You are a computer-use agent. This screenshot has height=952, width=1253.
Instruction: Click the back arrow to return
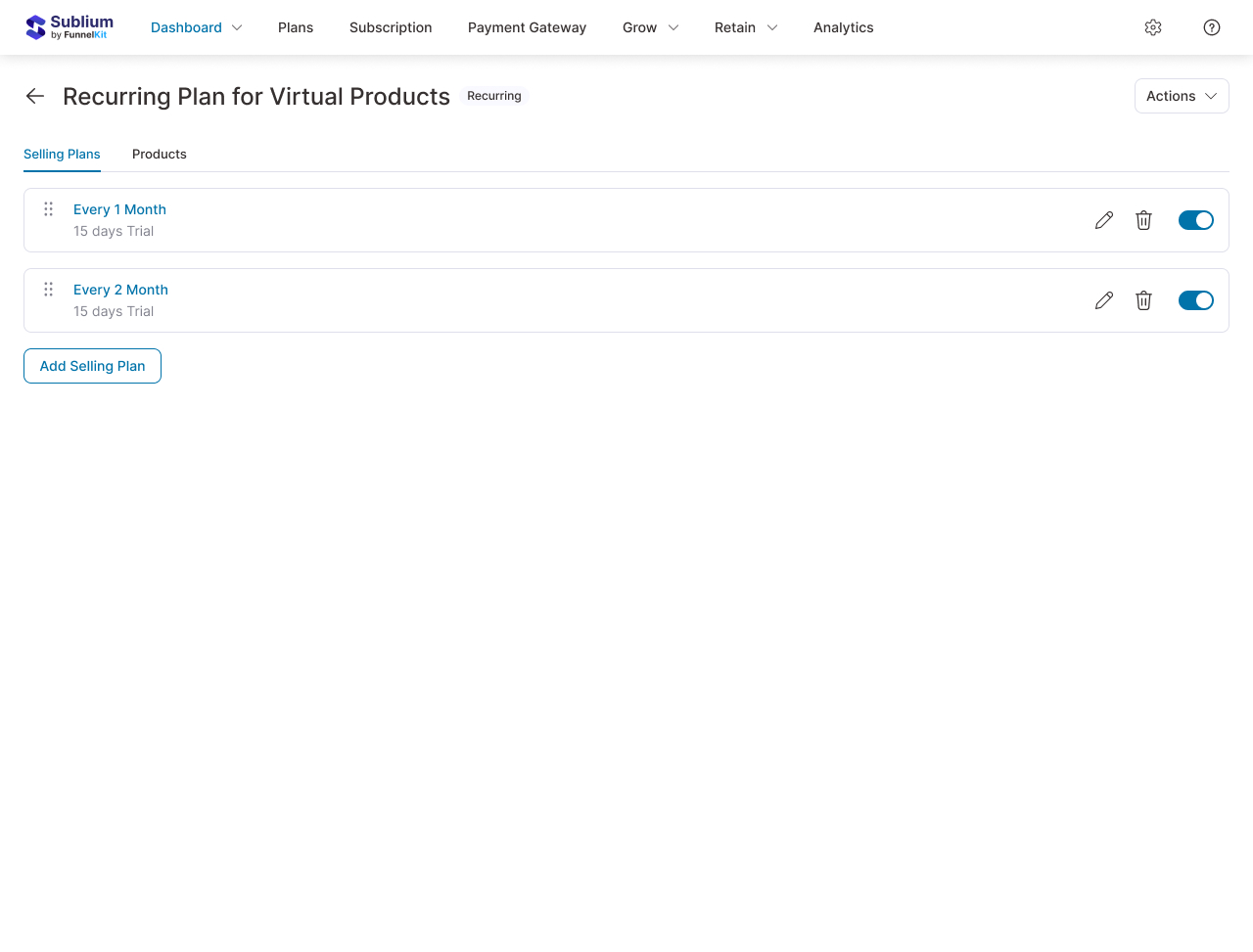pyautogui.click(x=34, y=96)
